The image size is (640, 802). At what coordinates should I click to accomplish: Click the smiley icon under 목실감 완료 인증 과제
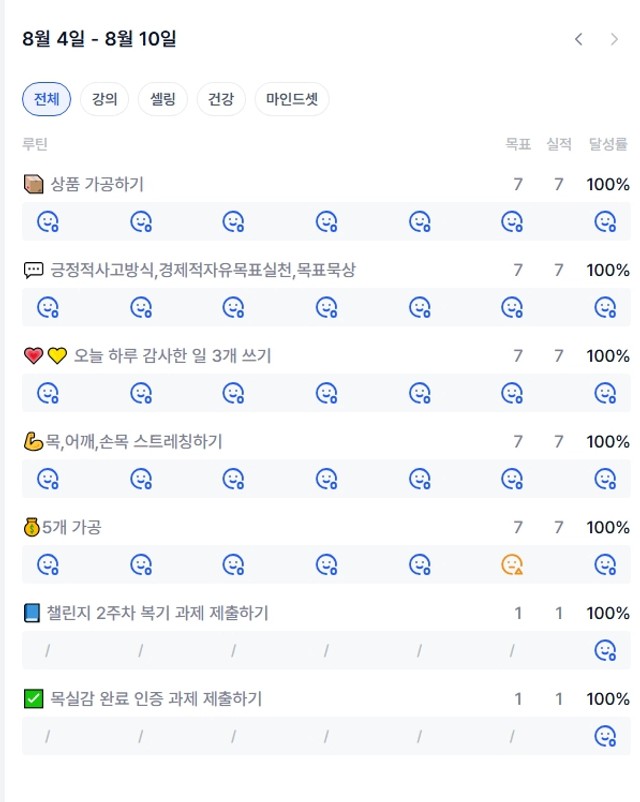click(605, 736)
